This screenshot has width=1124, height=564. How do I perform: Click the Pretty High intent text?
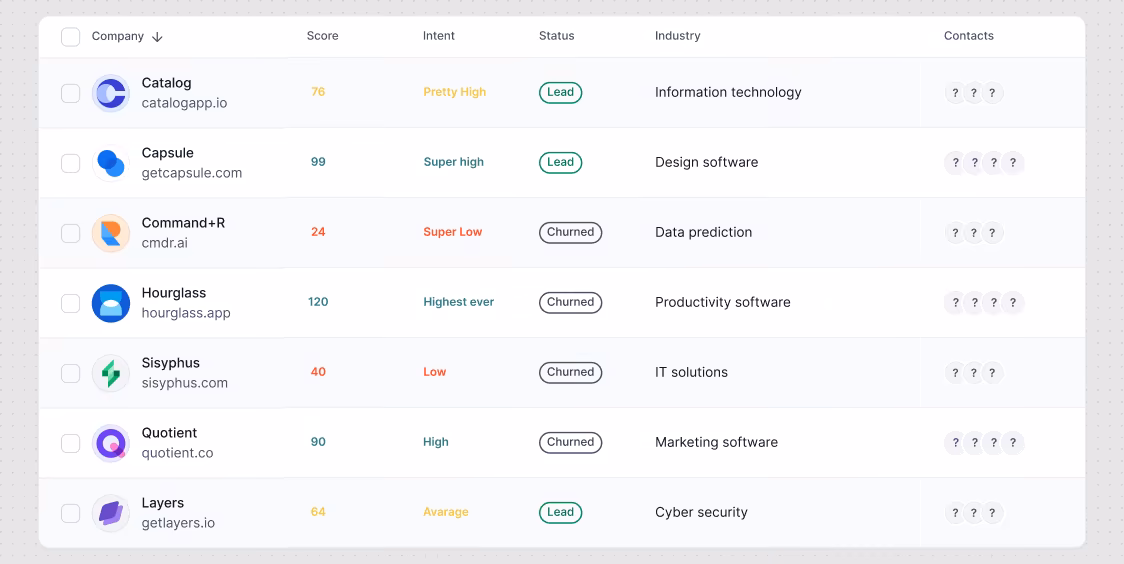454,92
